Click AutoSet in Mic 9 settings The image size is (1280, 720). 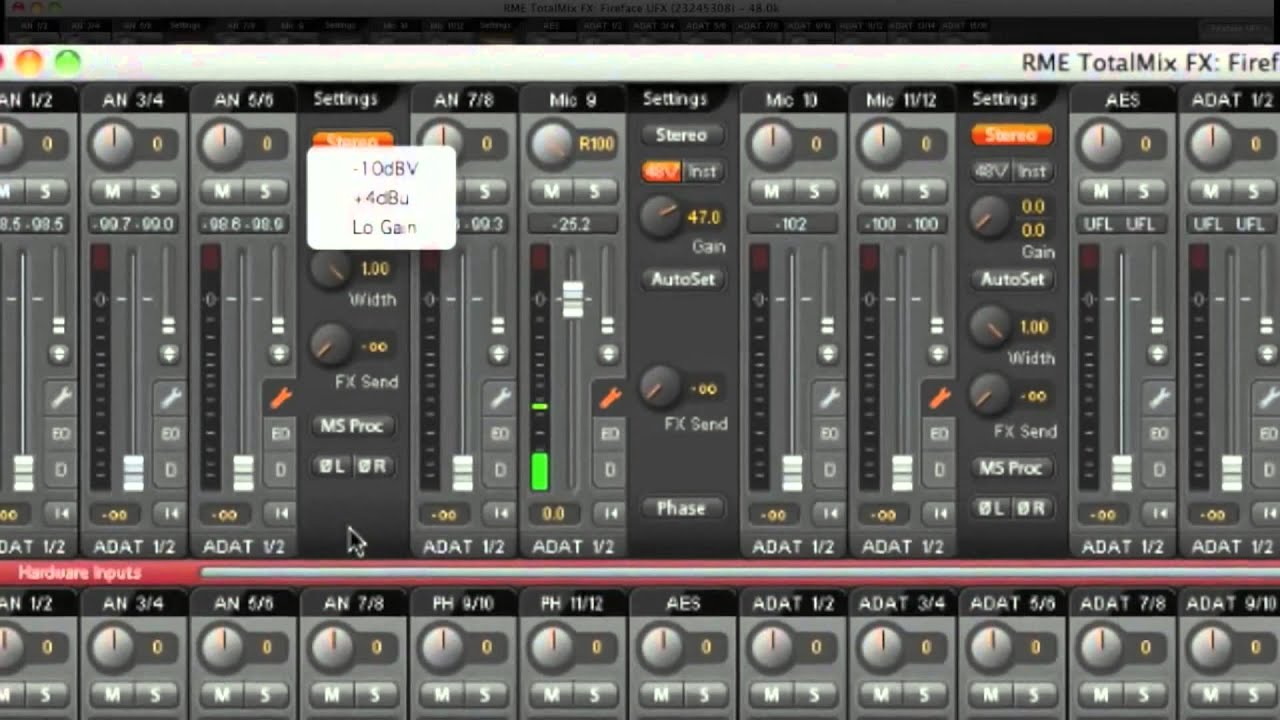682,279
